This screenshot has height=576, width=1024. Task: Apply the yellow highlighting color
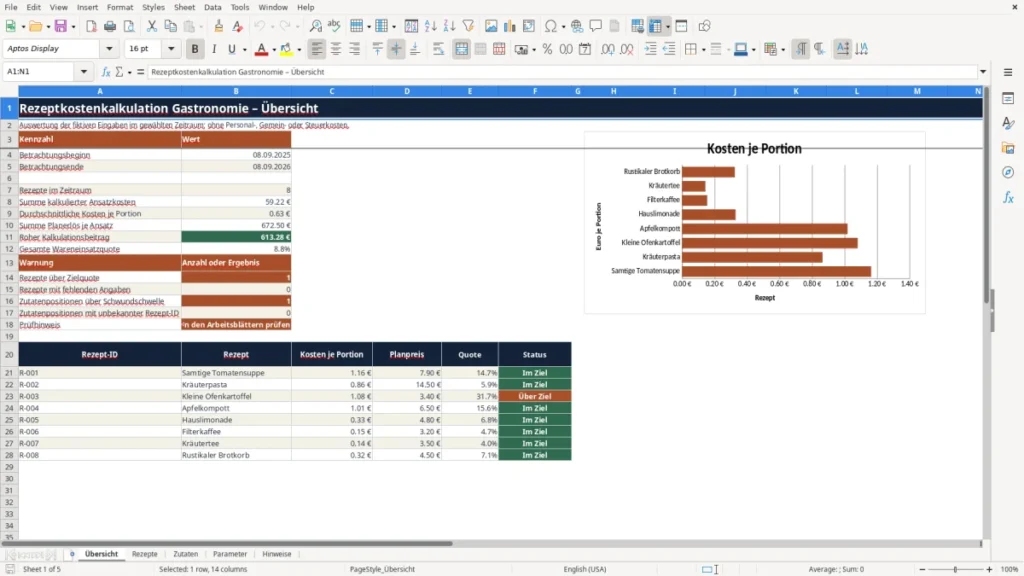point(286,49)
